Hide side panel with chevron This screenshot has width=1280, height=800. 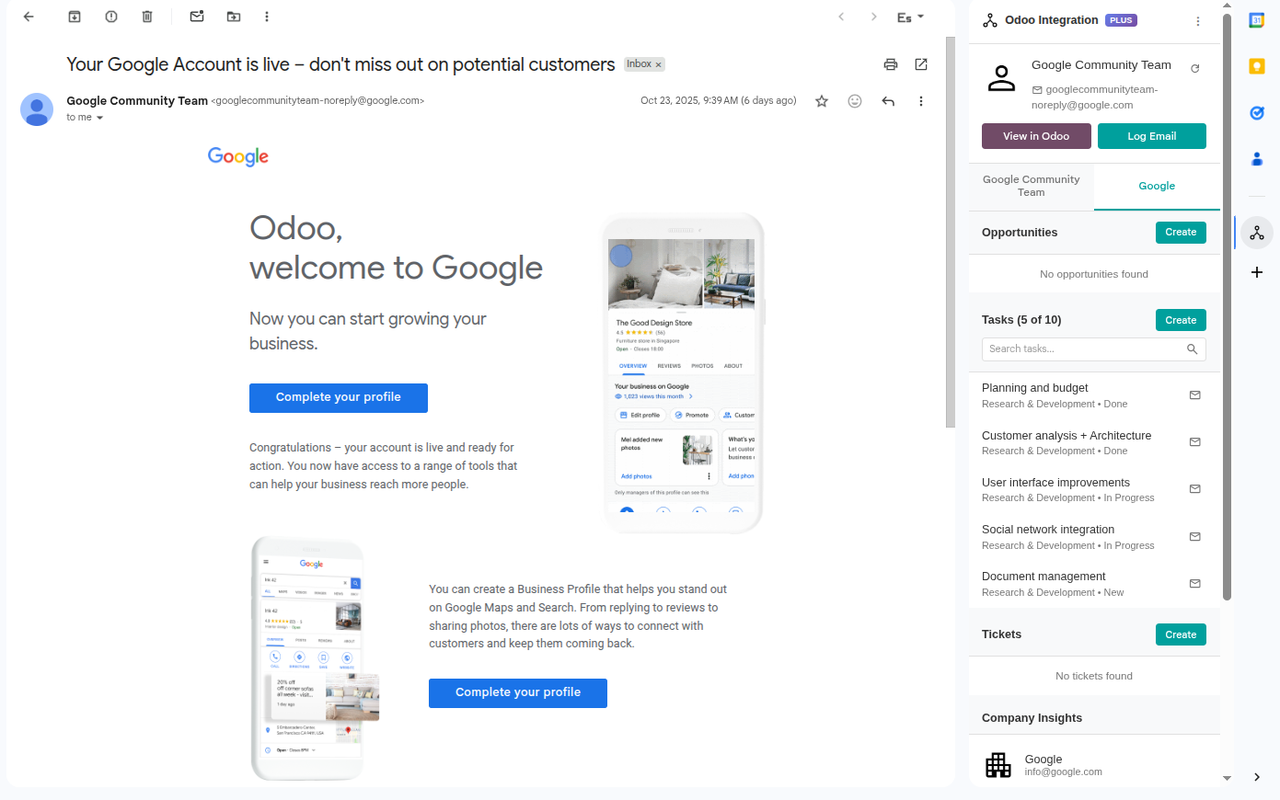point(1257,777)
